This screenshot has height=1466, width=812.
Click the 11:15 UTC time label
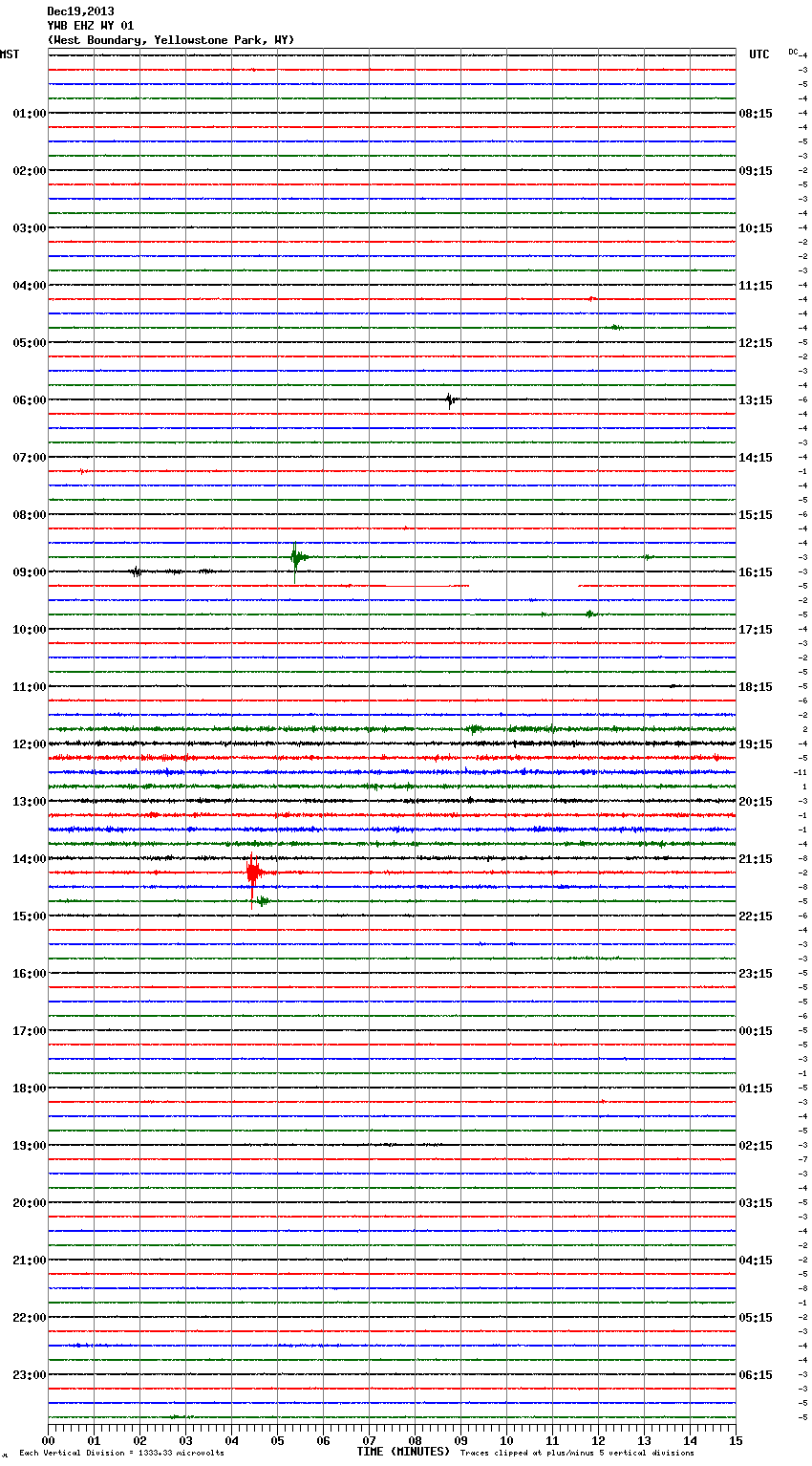pyautogui.click(x=756, y=286)
